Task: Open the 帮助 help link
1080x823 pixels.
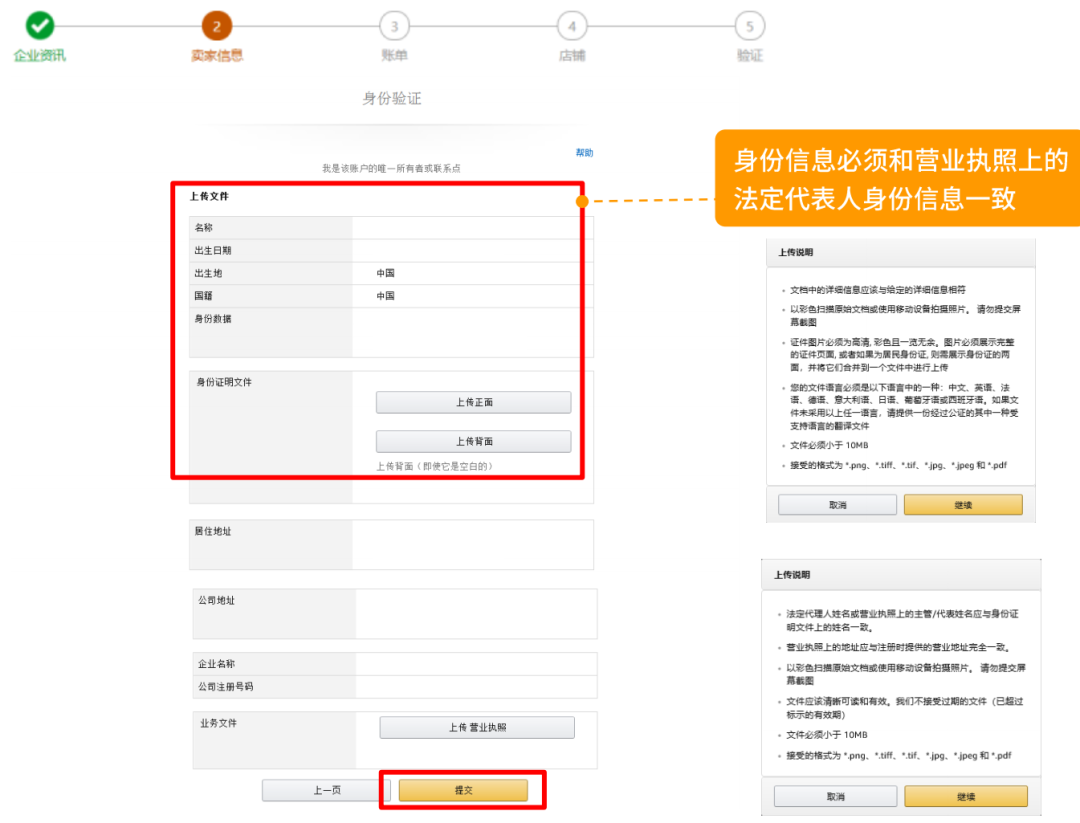Action: tap(584, 152)
